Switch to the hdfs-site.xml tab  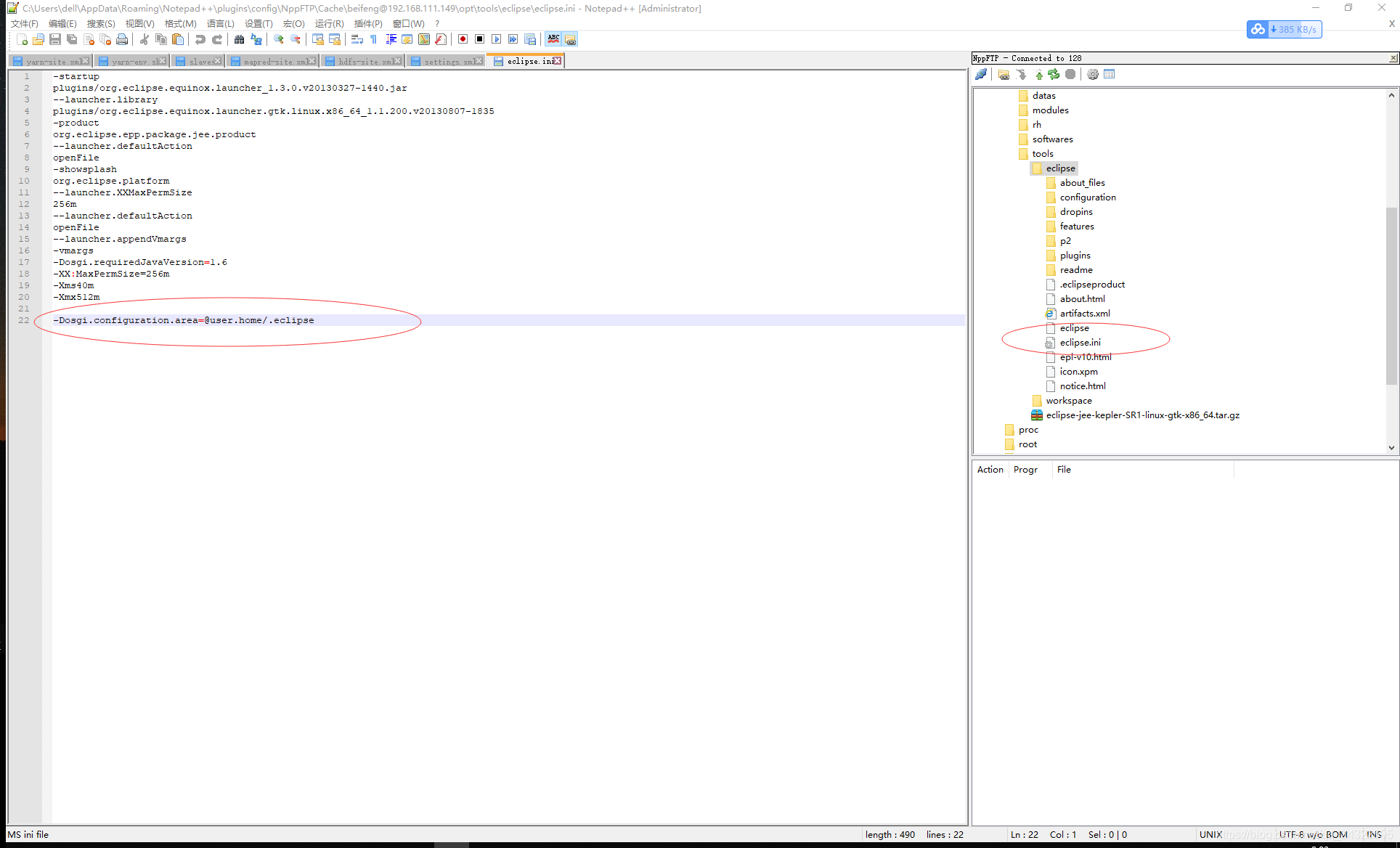click(362, 62)
